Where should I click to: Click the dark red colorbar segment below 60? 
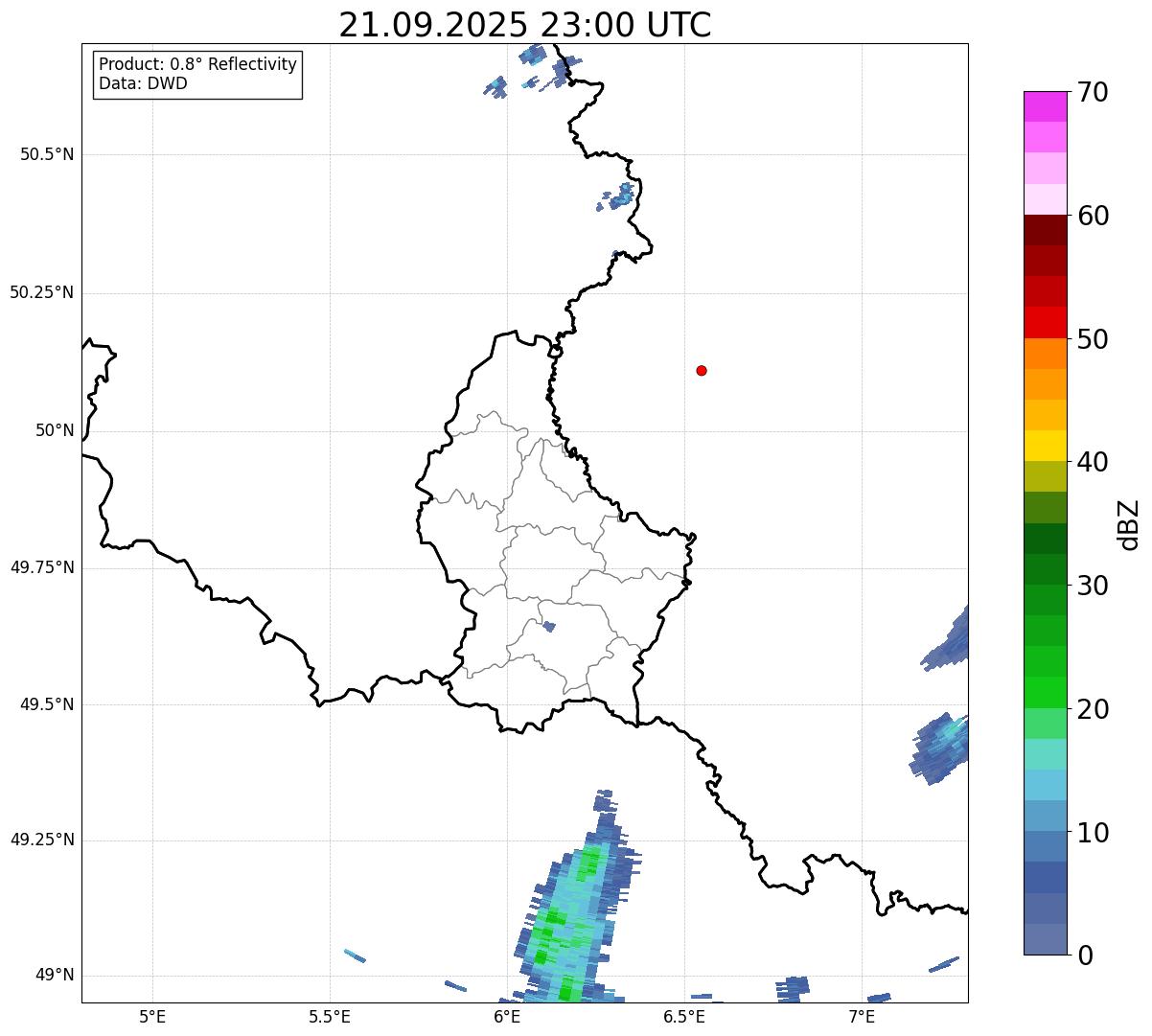pyautogui.click(x=1046, y=230)
